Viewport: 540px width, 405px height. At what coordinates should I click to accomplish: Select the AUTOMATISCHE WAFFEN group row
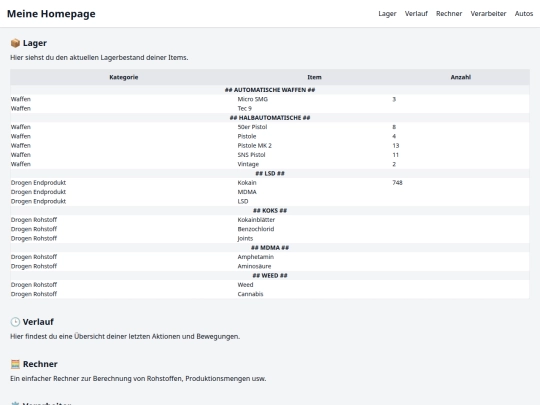click(x=270, y=90)
